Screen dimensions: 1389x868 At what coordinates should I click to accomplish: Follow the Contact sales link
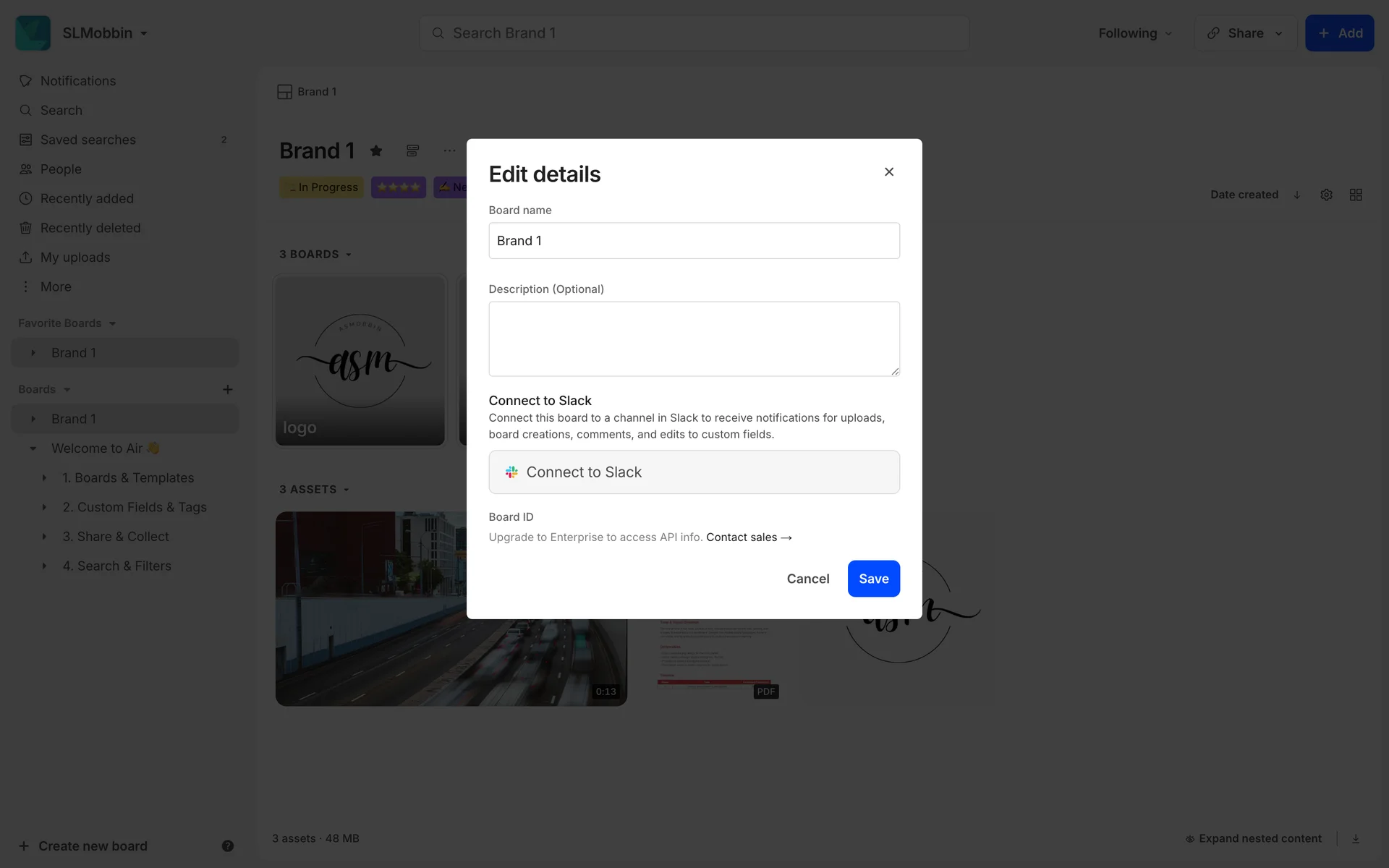pos(749,537)
